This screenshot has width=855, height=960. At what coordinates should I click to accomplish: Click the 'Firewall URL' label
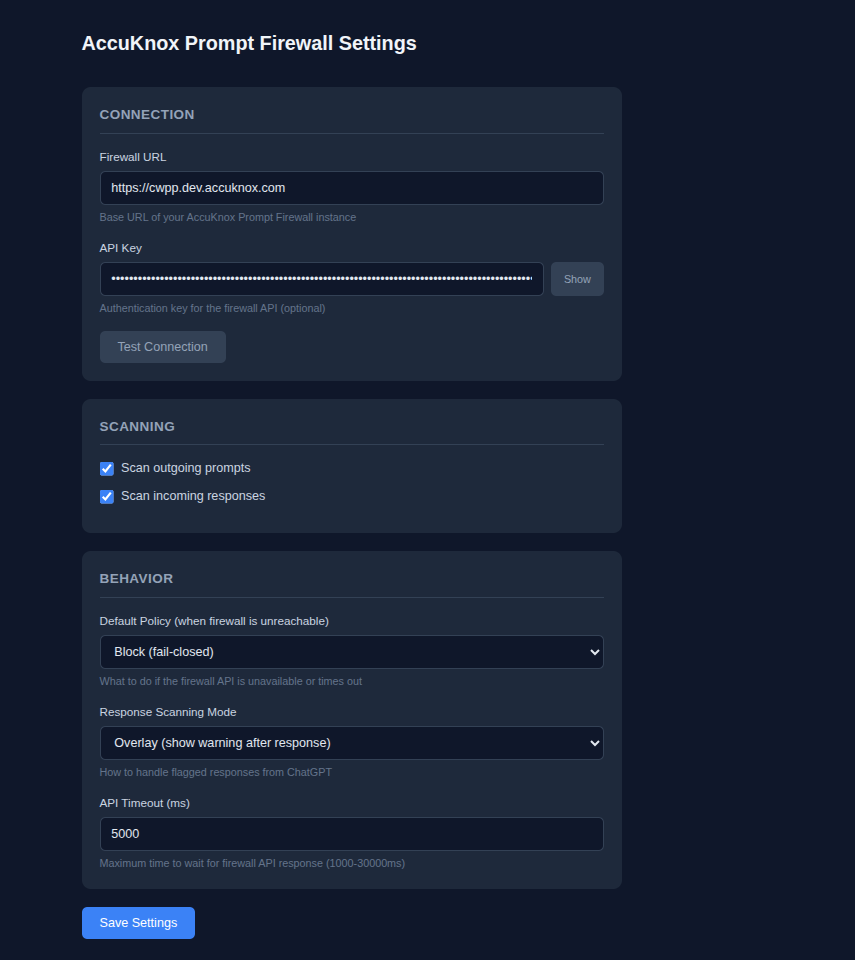click(133, 157)
